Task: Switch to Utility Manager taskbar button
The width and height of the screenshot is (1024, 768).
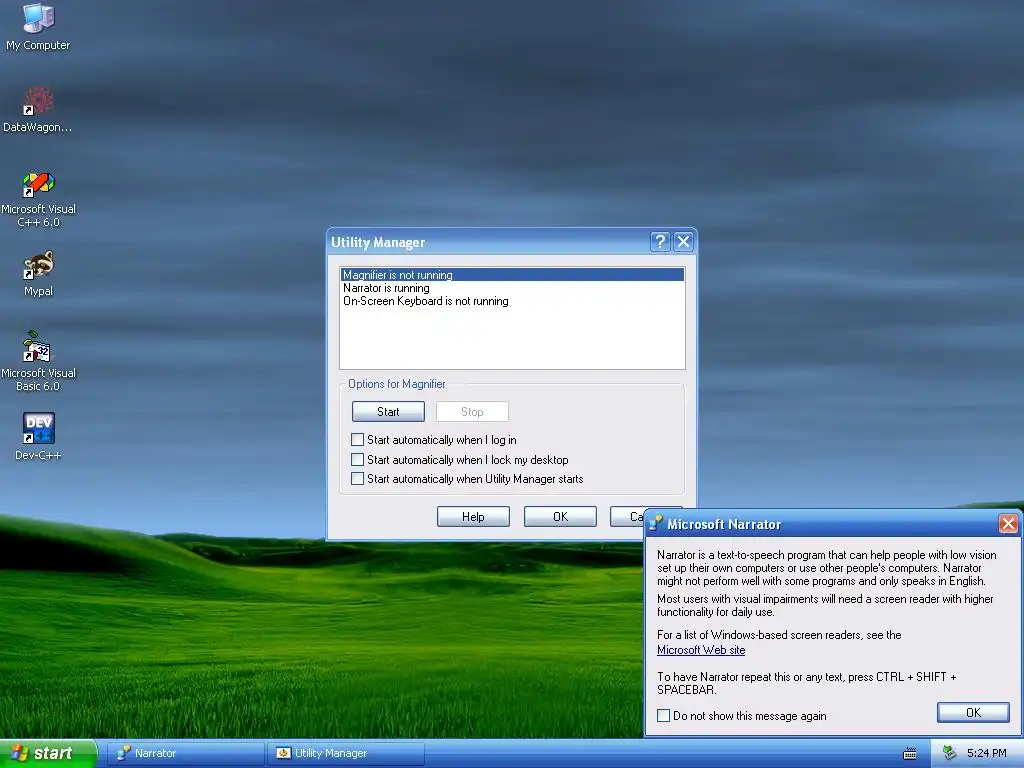Action: pos(345,753)
